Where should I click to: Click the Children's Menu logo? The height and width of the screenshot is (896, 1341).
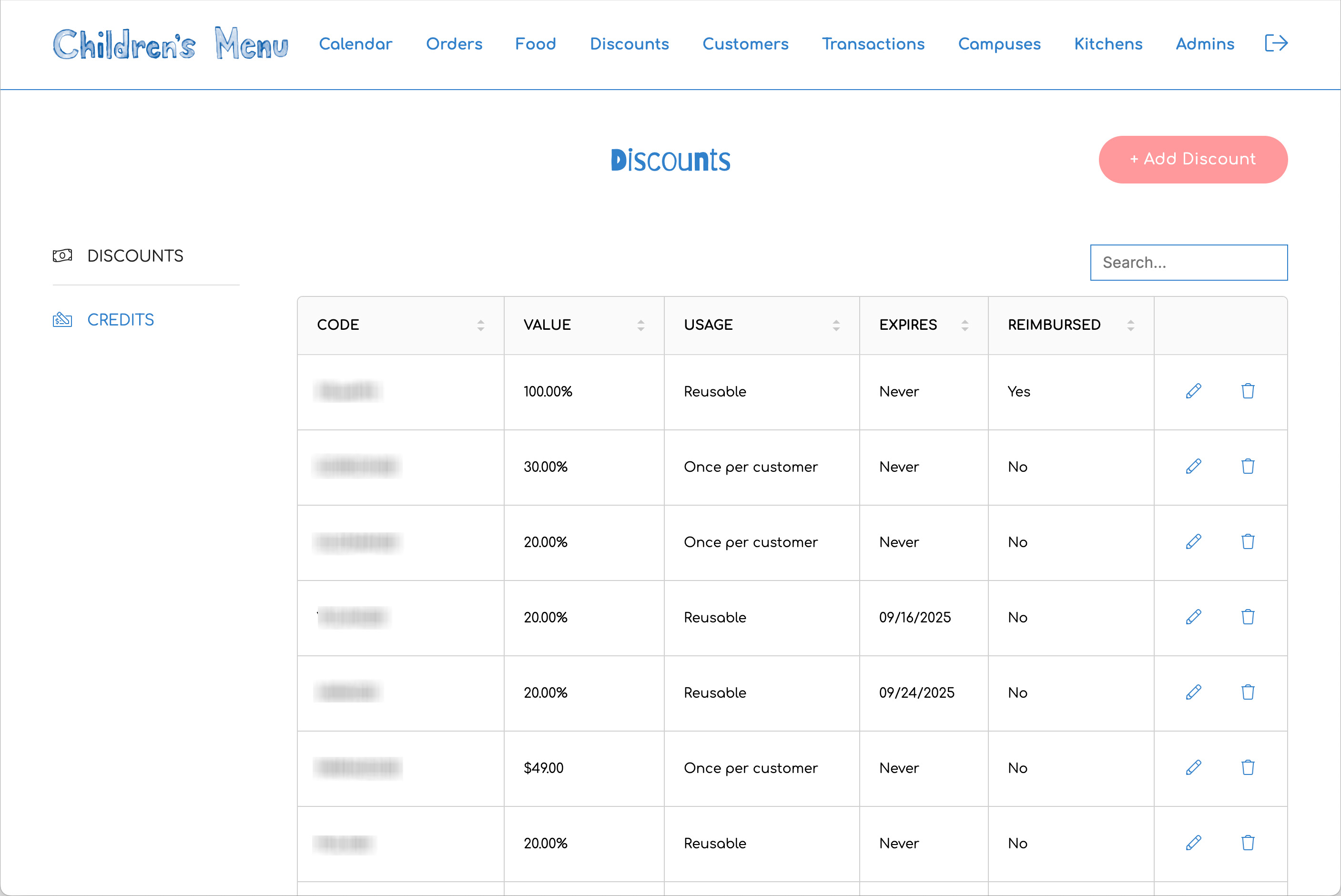click(170, 43)
